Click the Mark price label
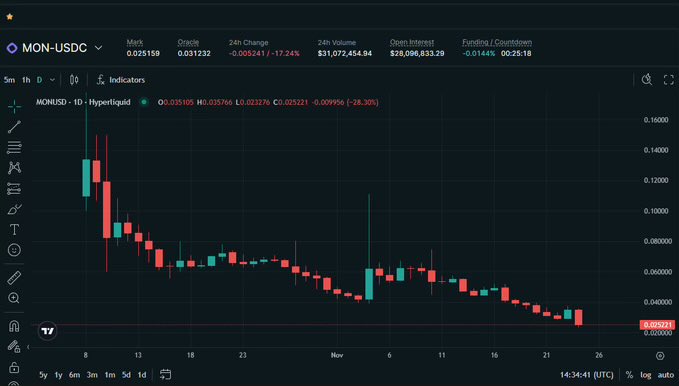679x386 pixels. pyautogui.click(x=135, y=42)
